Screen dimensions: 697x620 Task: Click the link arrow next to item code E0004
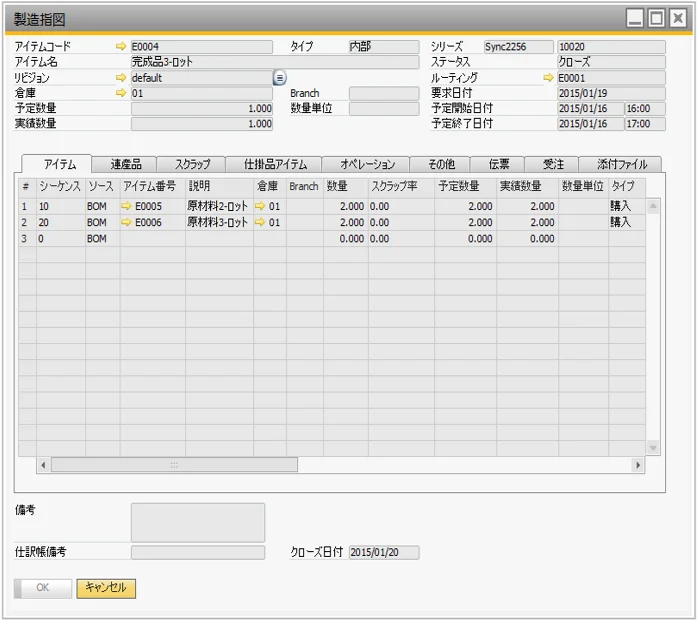120,46
